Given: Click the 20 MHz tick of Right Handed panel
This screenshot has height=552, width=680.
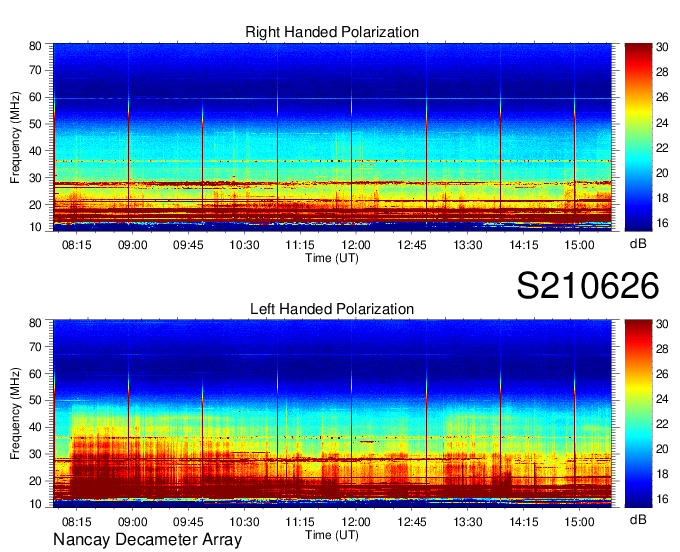Looking at the screenshot, I should coord(35,205).
